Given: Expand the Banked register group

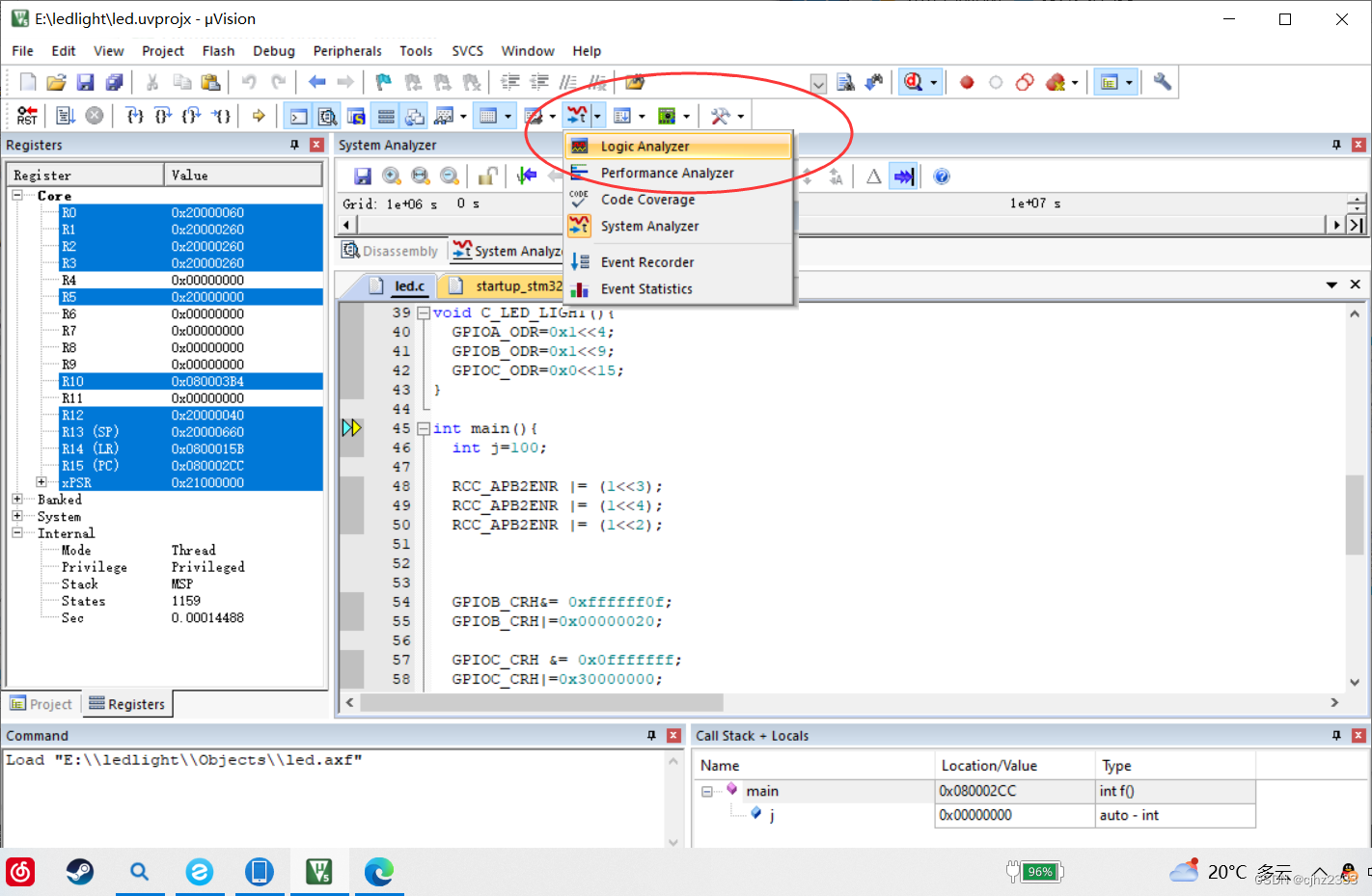Looking at the screenshot, I should 17,499.
